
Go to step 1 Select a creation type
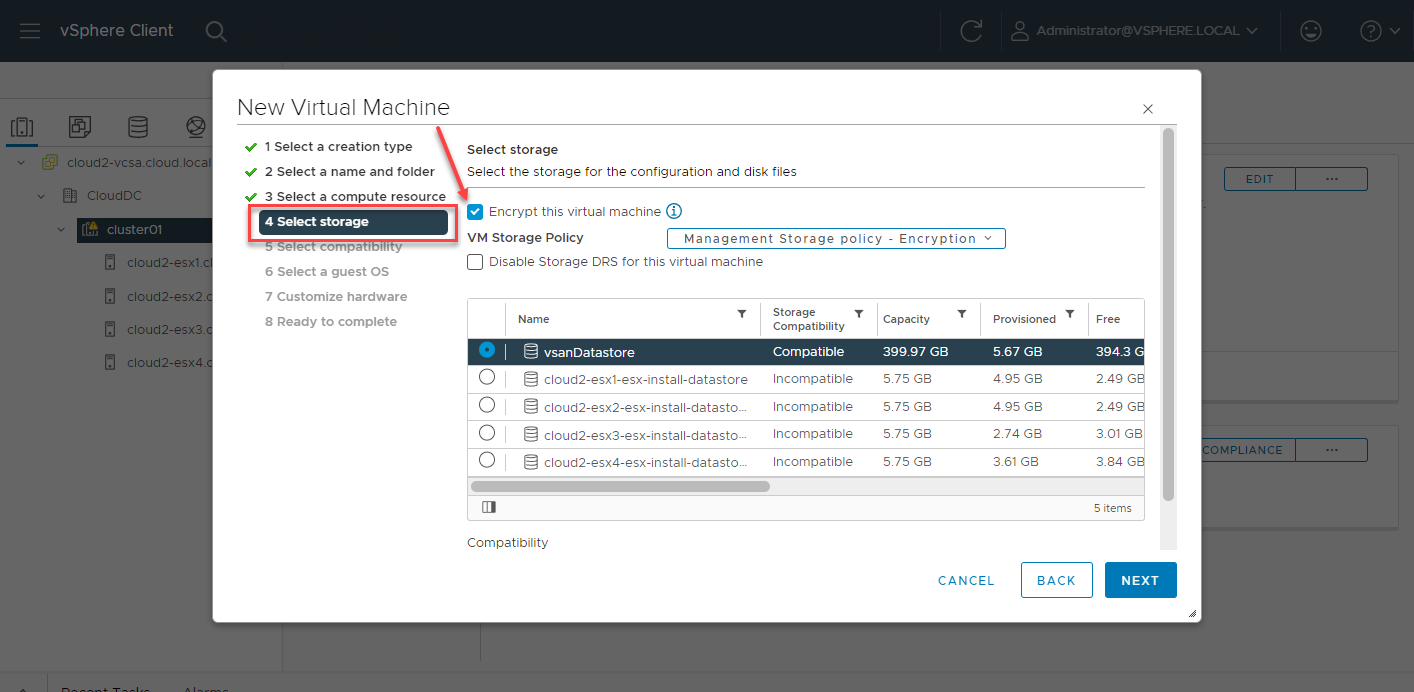pyautogui.click(x=338, y=147)
